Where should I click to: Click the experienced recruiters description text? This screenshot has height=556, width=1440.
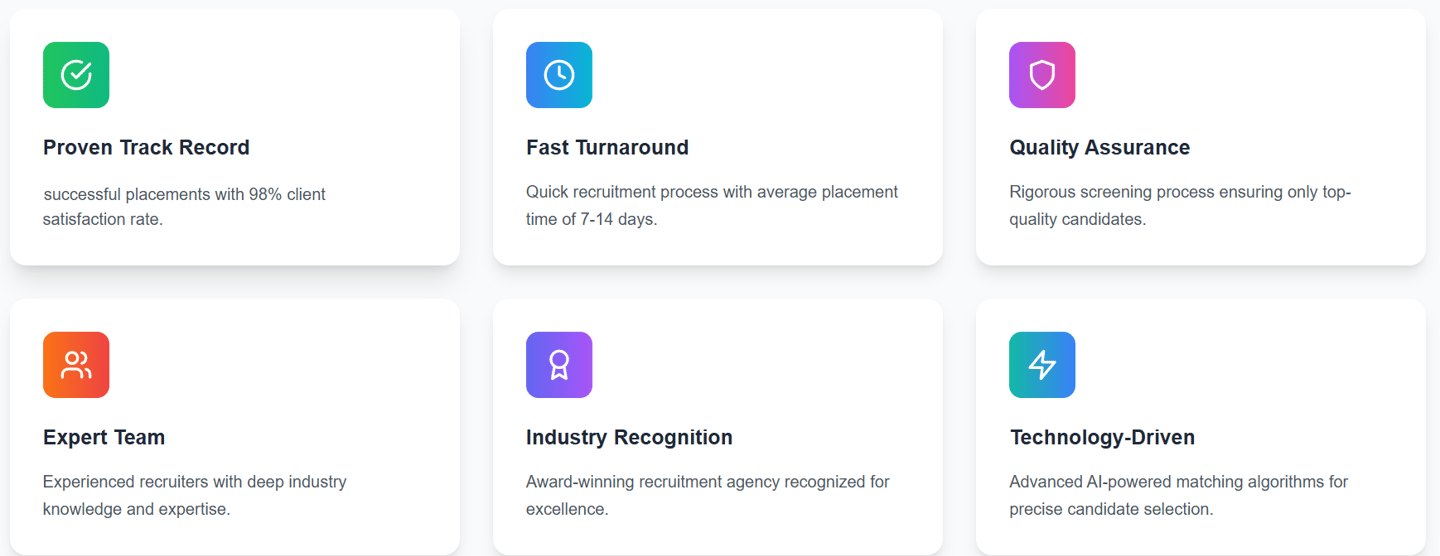tap(195, 496)
